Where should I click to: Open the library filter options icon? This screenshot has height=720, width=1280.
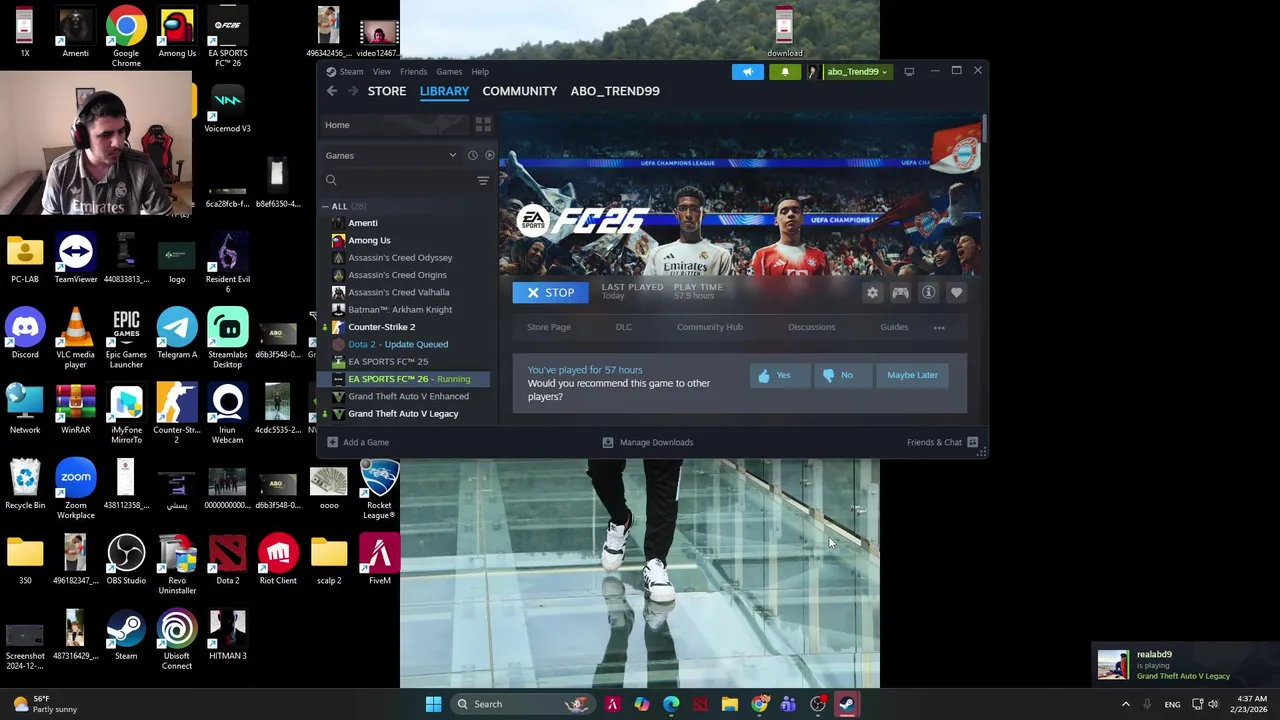483,180
